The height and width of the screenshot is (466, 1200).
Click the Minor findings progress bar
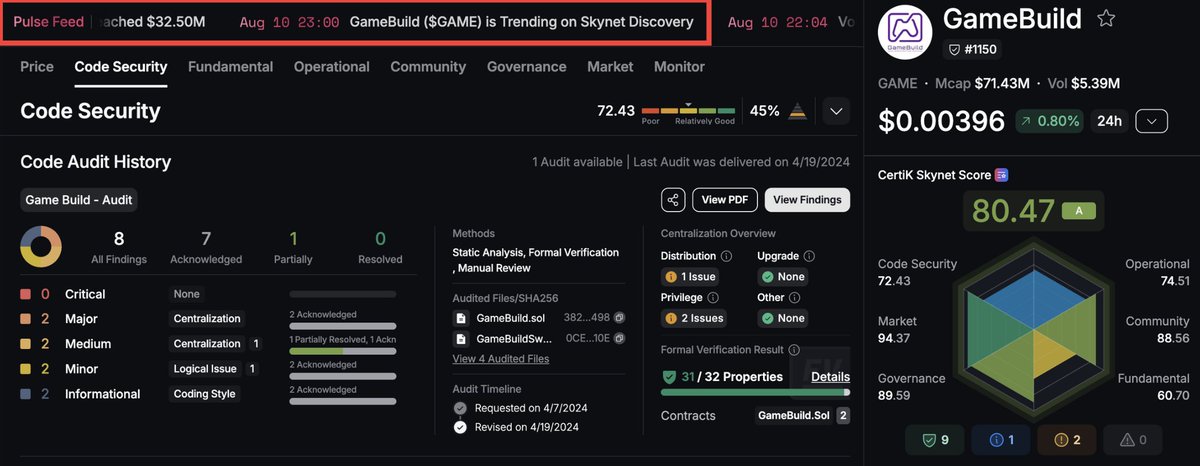point(342,377)
